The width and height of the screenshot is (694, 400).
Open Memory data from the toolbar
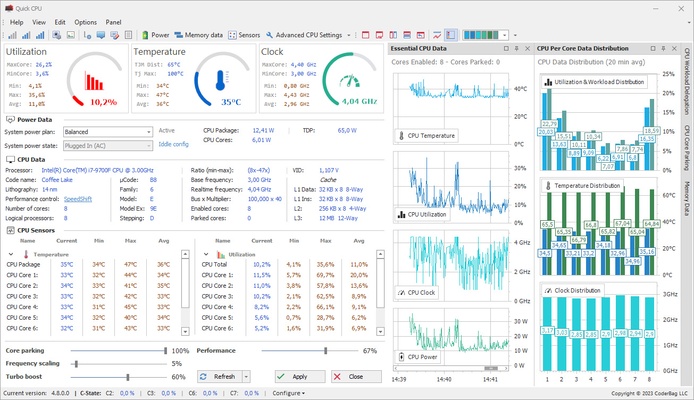point(198,35)
